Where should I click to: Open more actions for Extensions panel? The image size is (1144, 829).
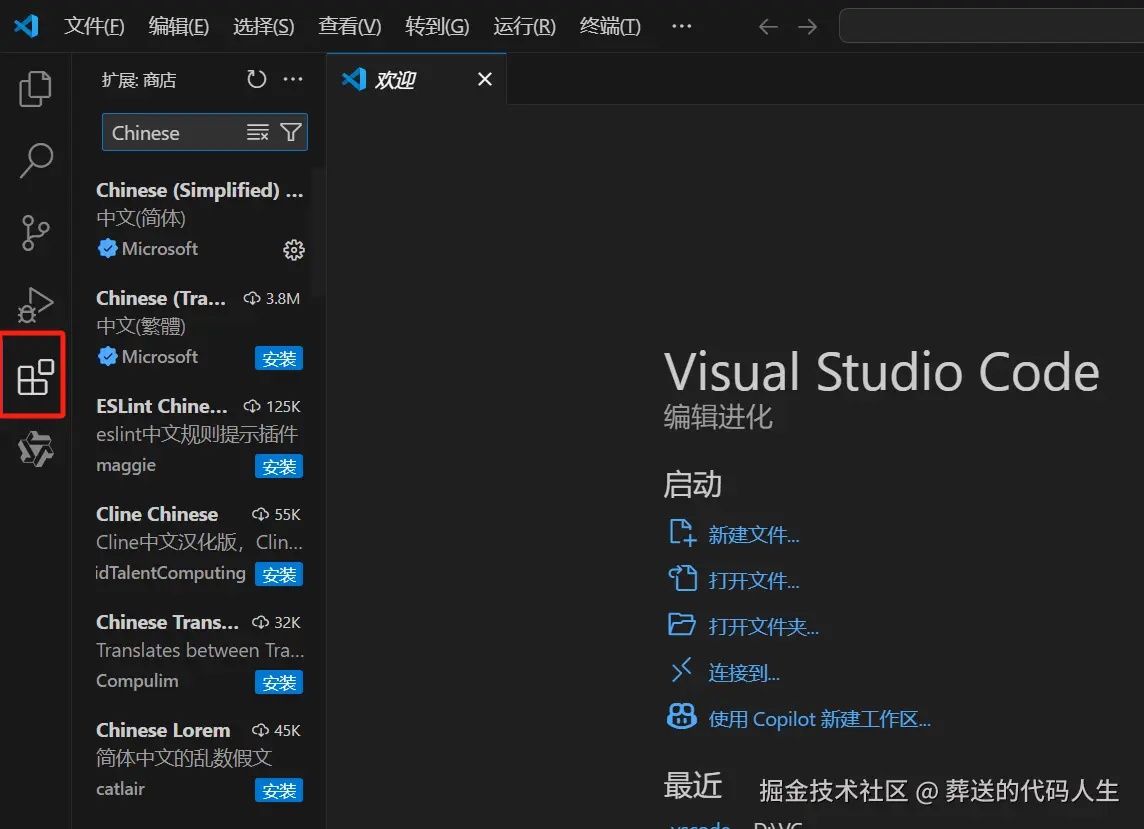tap(293, 79)
